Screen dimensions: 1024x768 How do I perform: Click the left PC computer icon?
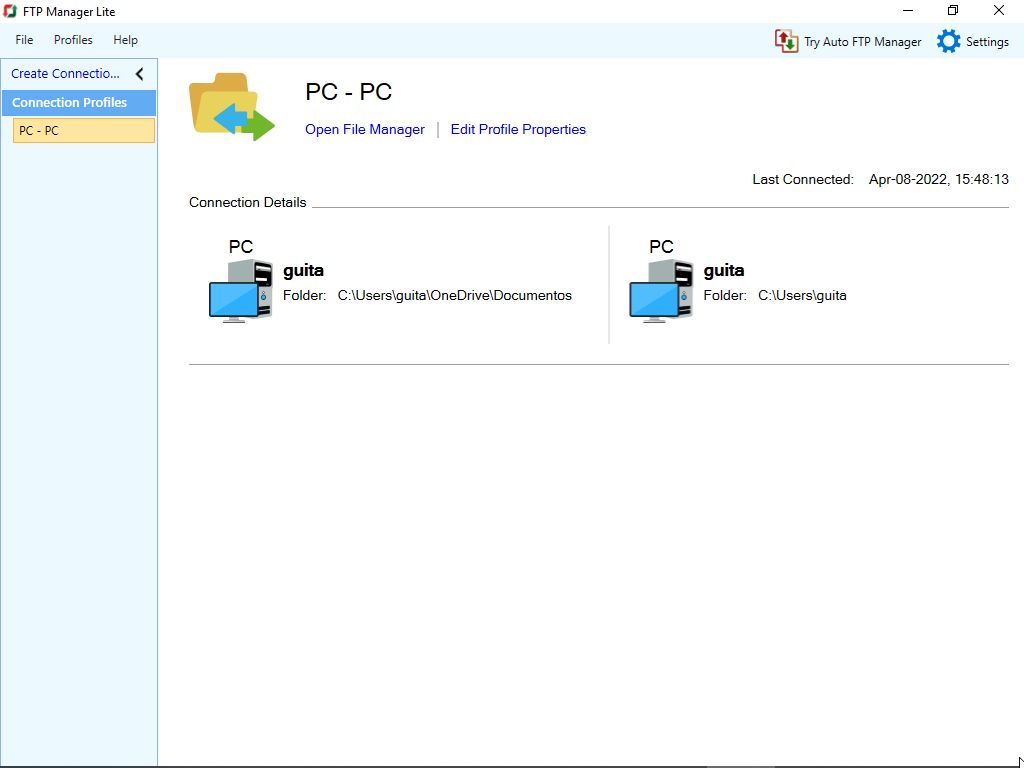pos(241,291)
